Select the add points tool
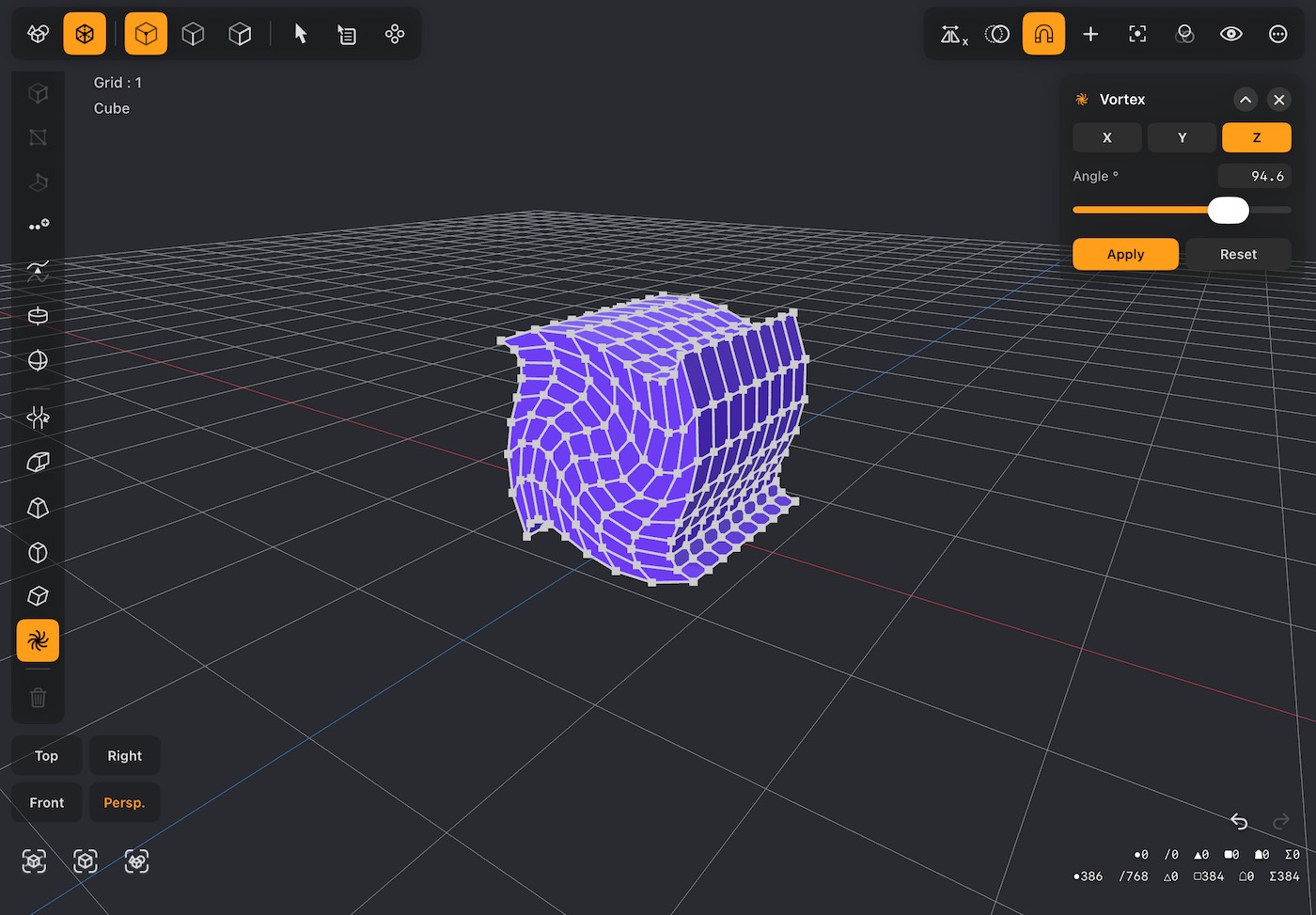This screenshot has height=915, width=1316. tap(38, 226)
